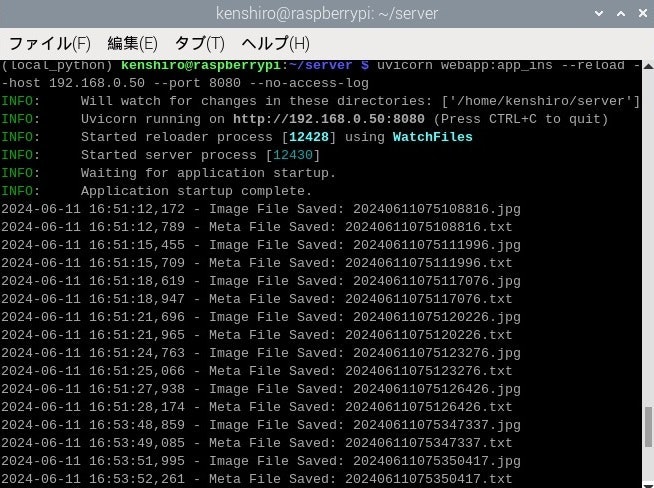Click filename 20240611075123276.txt
Viewport: 654px width, 488px height.
click(x=428, y=371)
